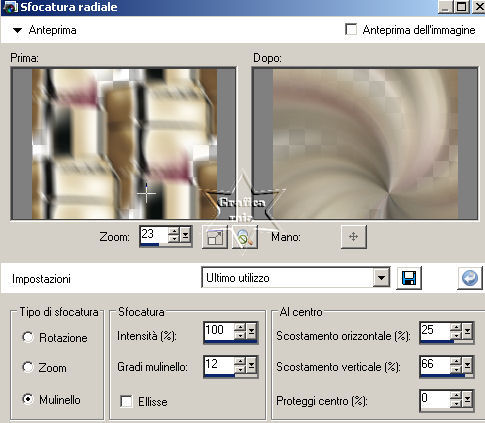Increase Intensità value with up arrow

click(x=240, y=327)
